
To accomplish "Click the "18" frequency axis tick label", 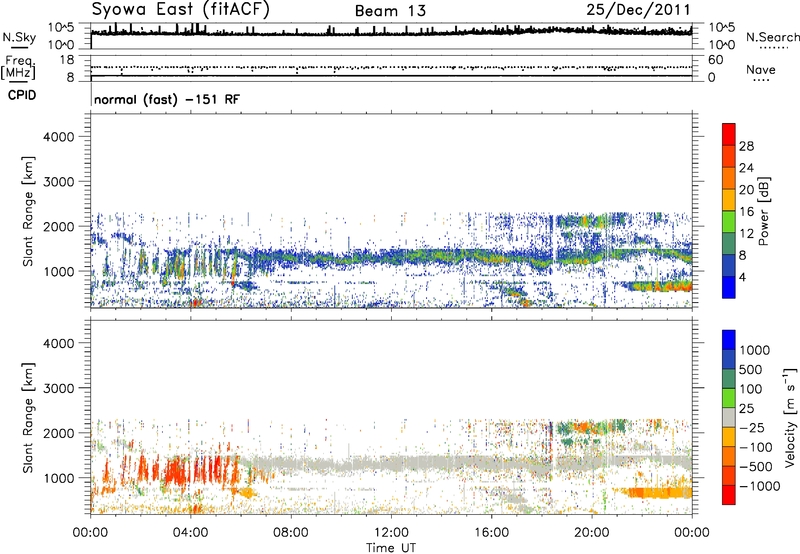I will coord(67,60).
